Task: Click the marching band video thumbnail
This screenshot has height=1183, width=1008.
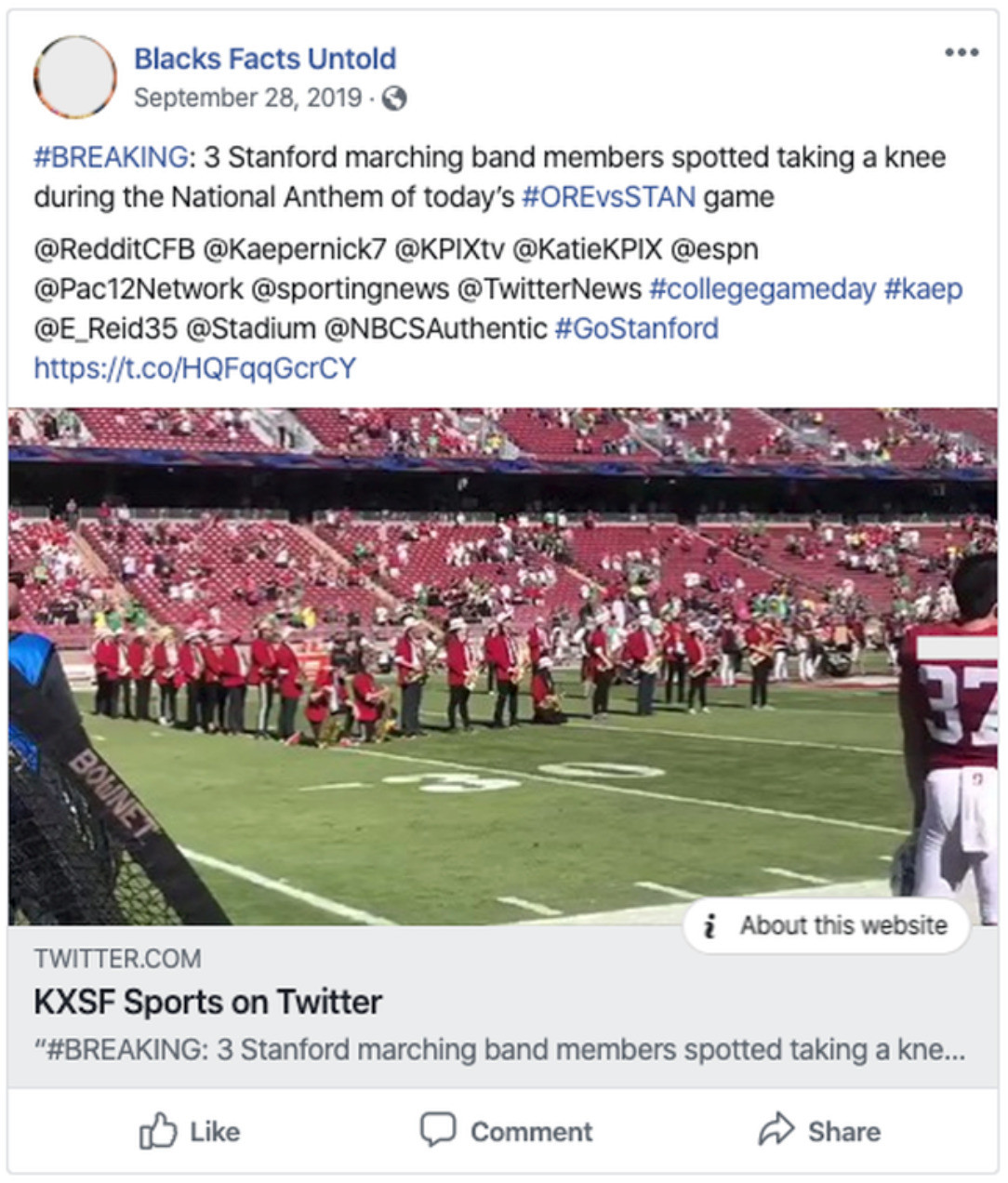Action: pyautogui.click(x=502, y=651)
